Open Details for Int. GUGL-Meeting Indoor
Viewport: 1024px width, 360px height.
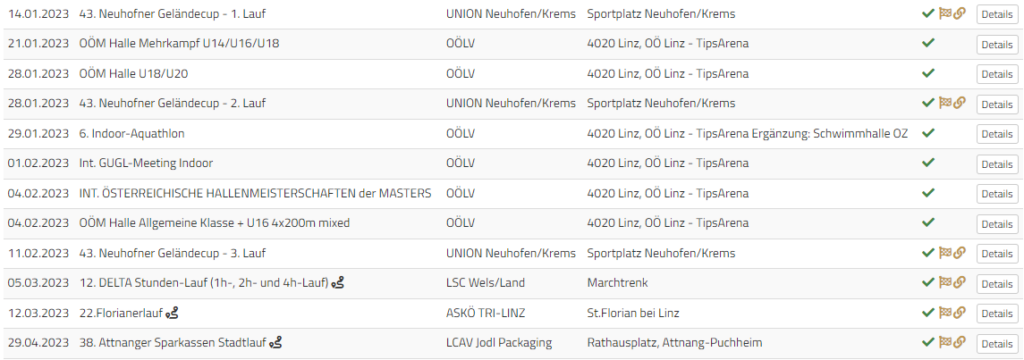[x=997, y=164]
